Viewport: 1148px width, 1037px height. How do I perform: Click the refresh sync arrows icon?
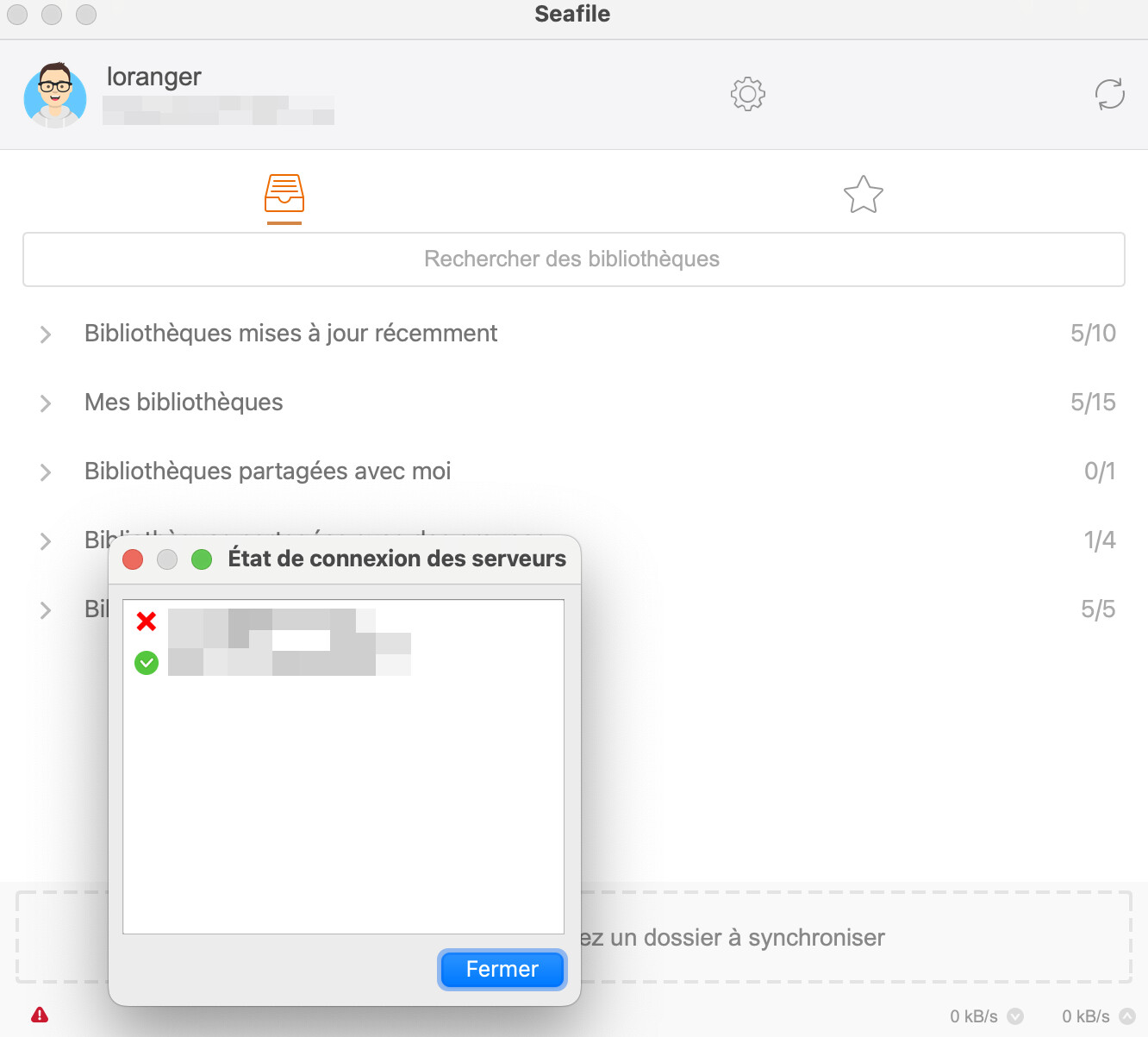[x=1109, y=94]
